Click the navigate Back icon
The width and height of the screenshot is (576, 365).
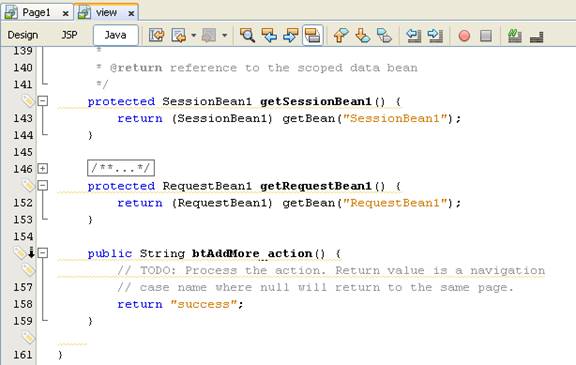click(179, 36)
